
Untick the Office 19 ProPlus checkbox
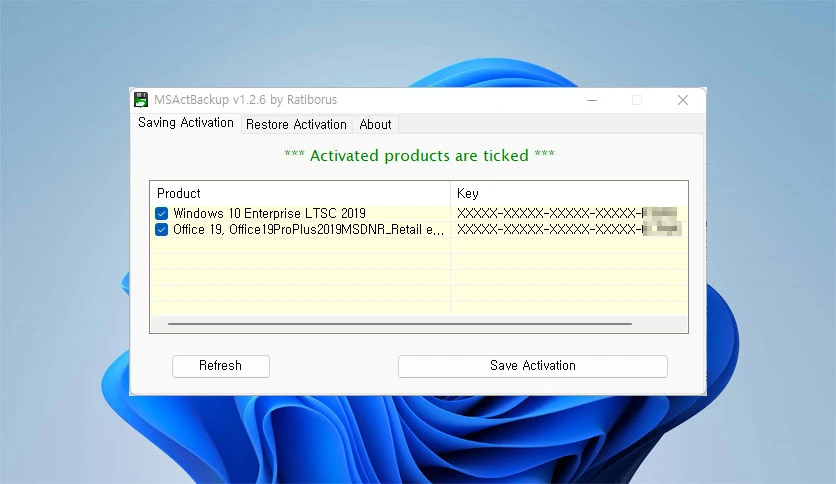click(x=162, y=230)
